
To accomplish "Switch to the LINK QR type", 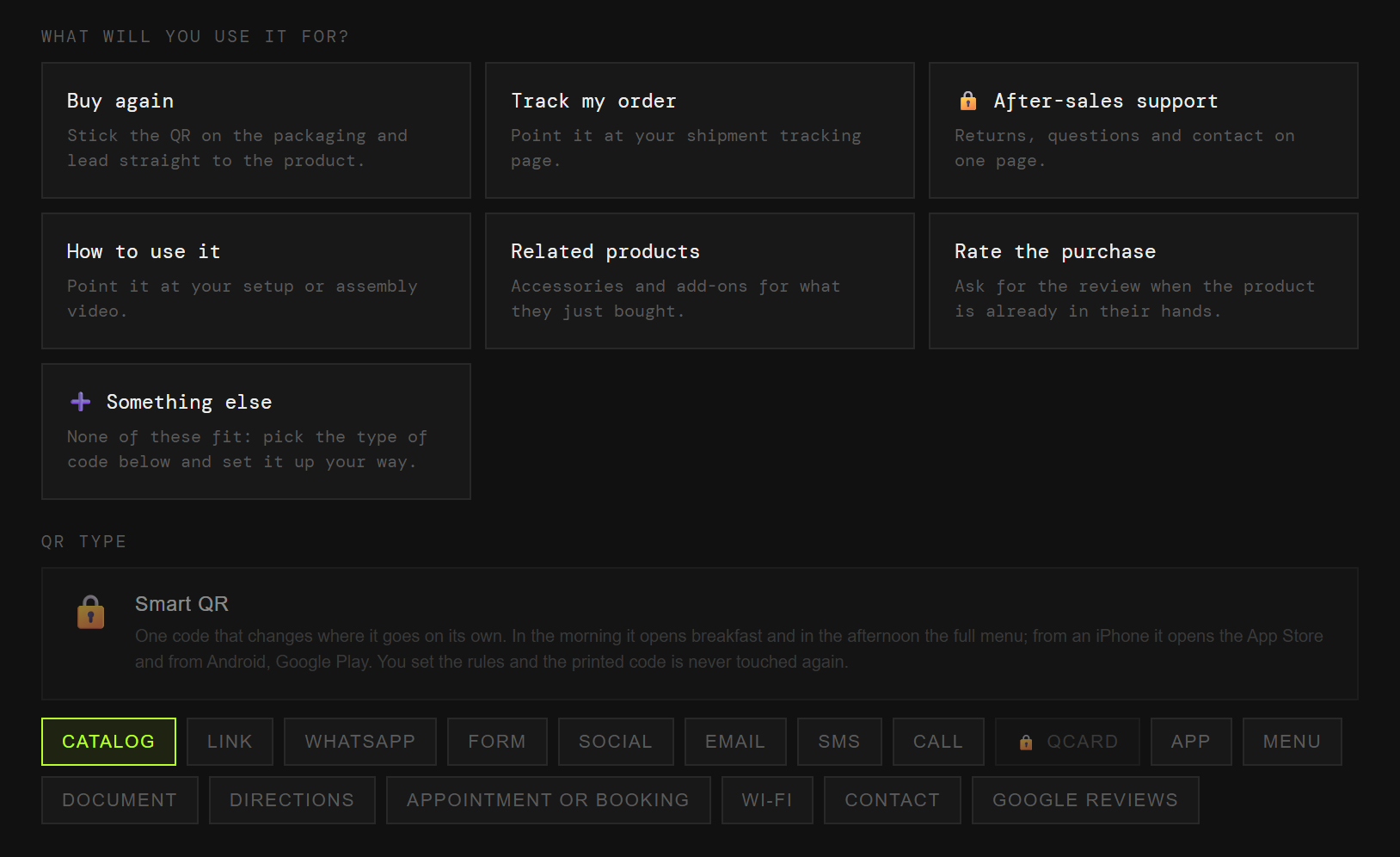I will tap(230, 742).
